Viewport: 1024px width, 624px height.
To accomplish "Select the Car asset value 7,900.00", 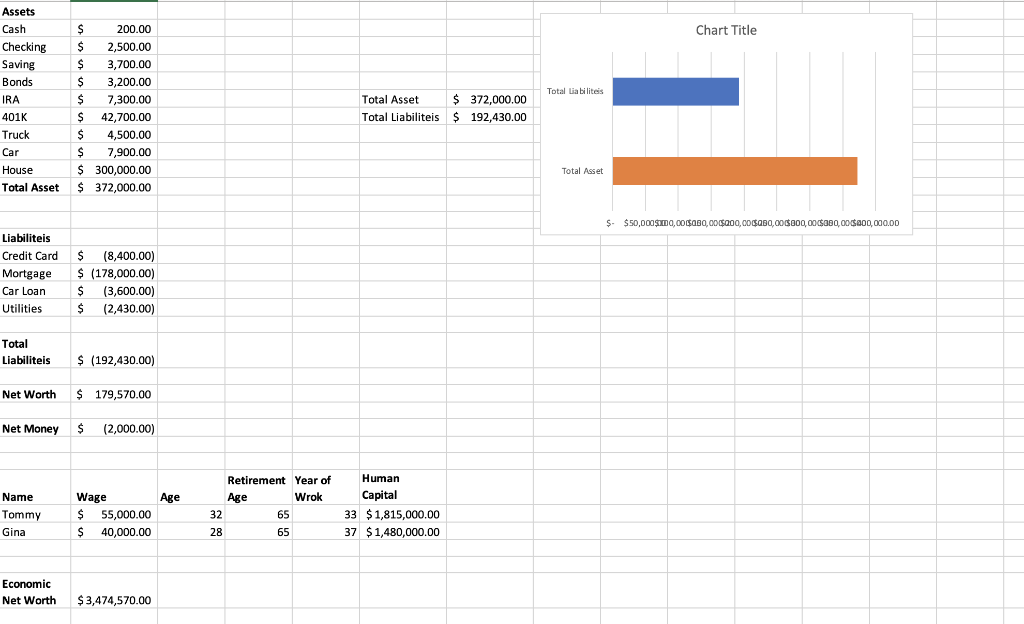I will pyautogui.click(x=114, y=152).
